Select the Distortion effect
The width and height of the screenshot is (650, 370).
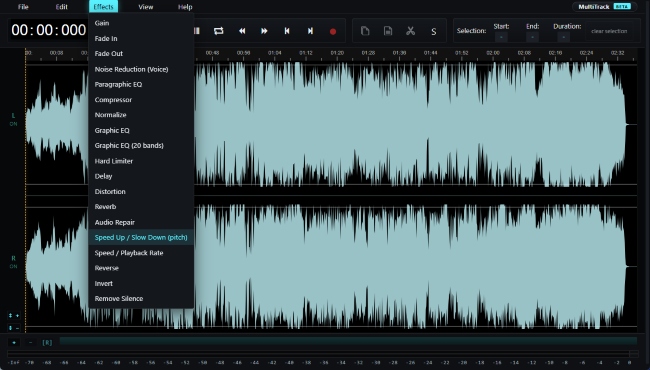(141, 191)
